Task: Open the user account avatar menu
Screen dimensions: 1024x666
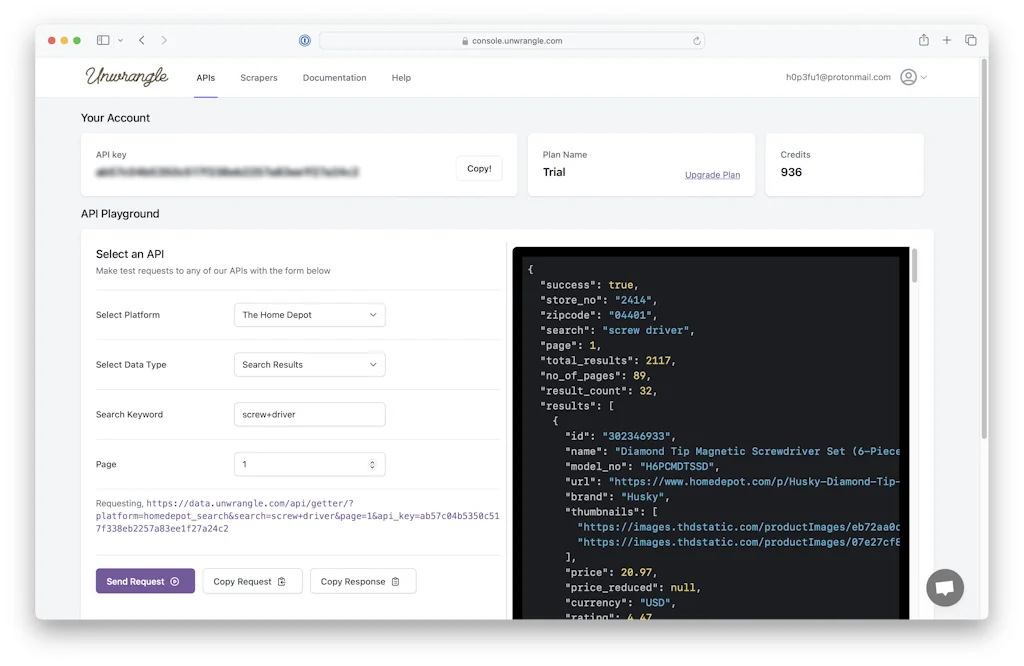Action: tap(908, 77)
